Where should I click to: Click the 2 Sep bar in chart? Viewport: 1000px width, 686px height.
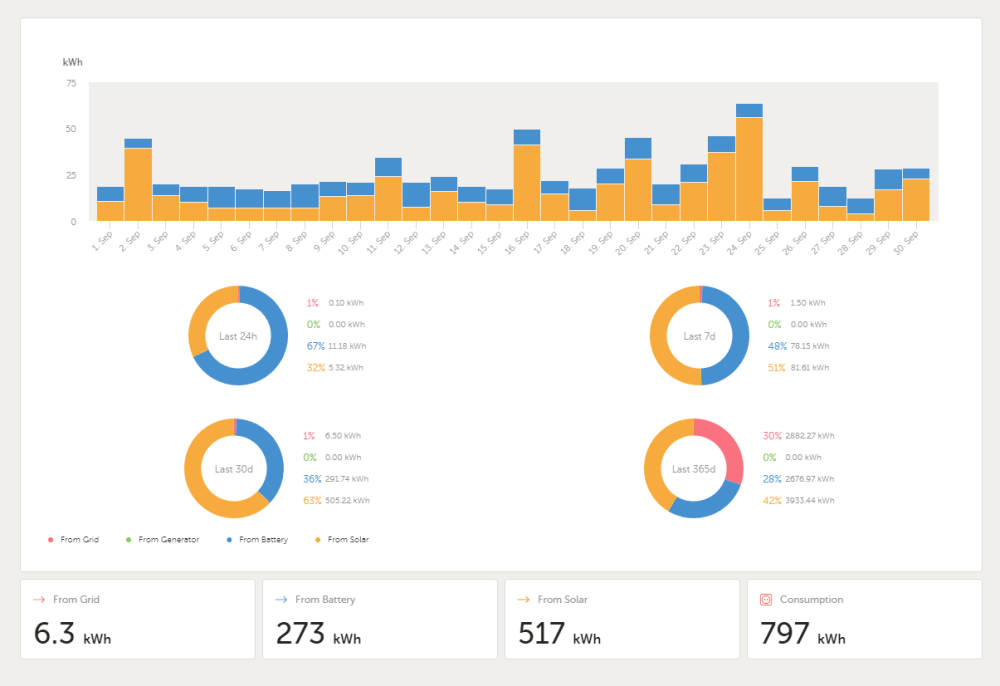coord(138,180)
